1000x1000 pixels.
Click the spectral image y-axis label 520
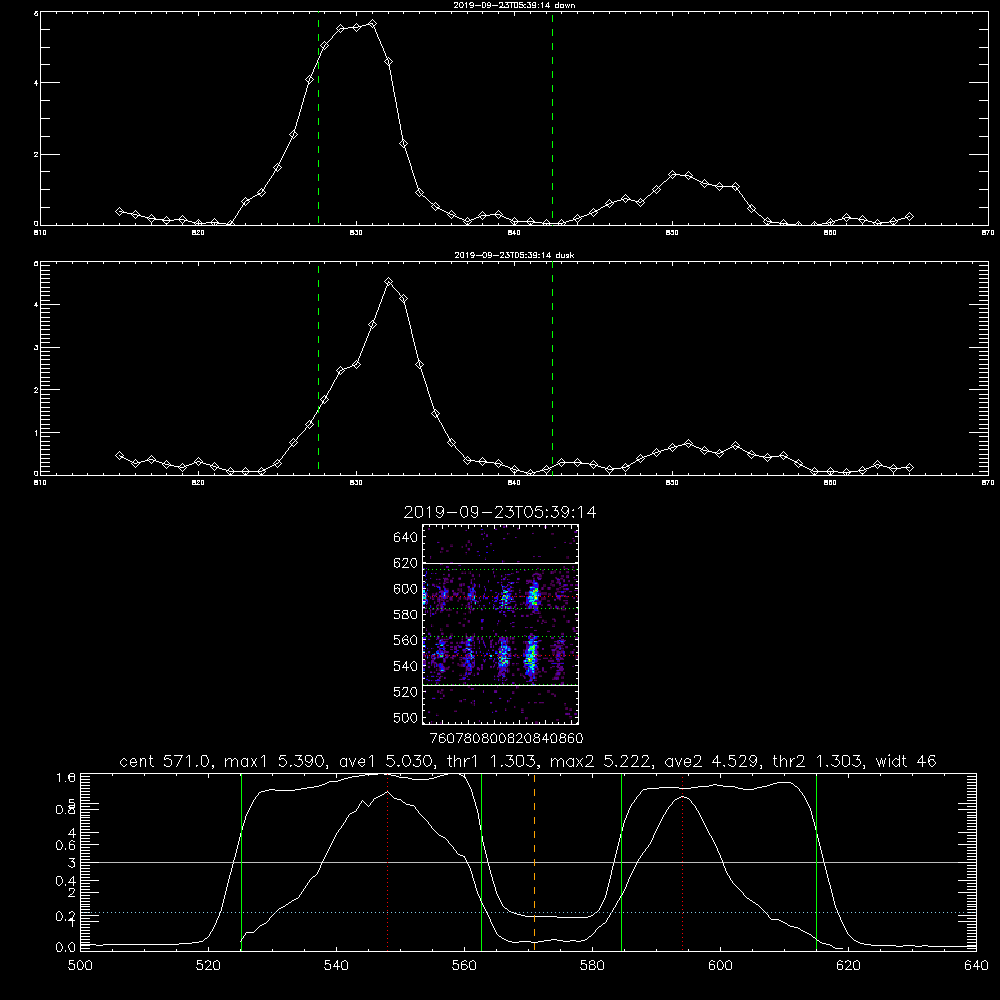coord(406,692)
